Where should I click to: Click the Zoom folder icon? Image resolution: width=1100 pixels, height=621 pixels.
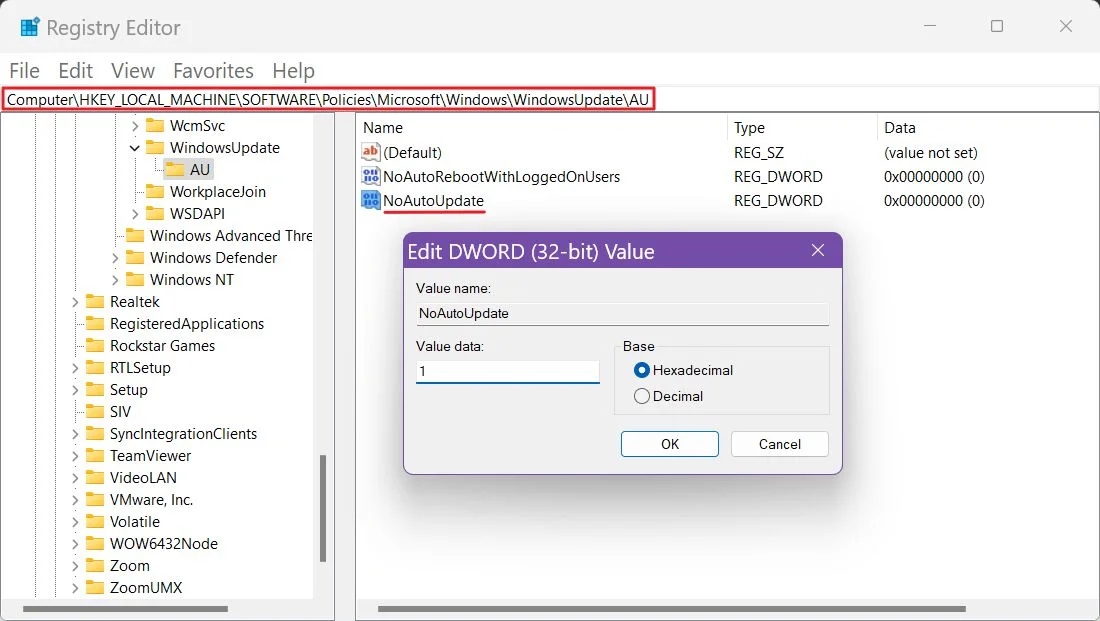coord(95,566)
